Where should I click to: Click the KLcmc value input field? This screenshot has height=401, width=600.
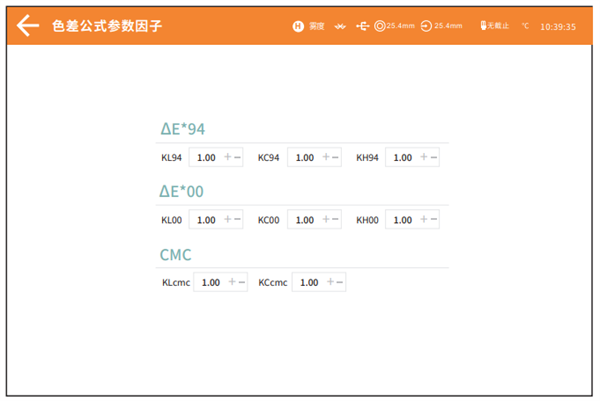210,282
